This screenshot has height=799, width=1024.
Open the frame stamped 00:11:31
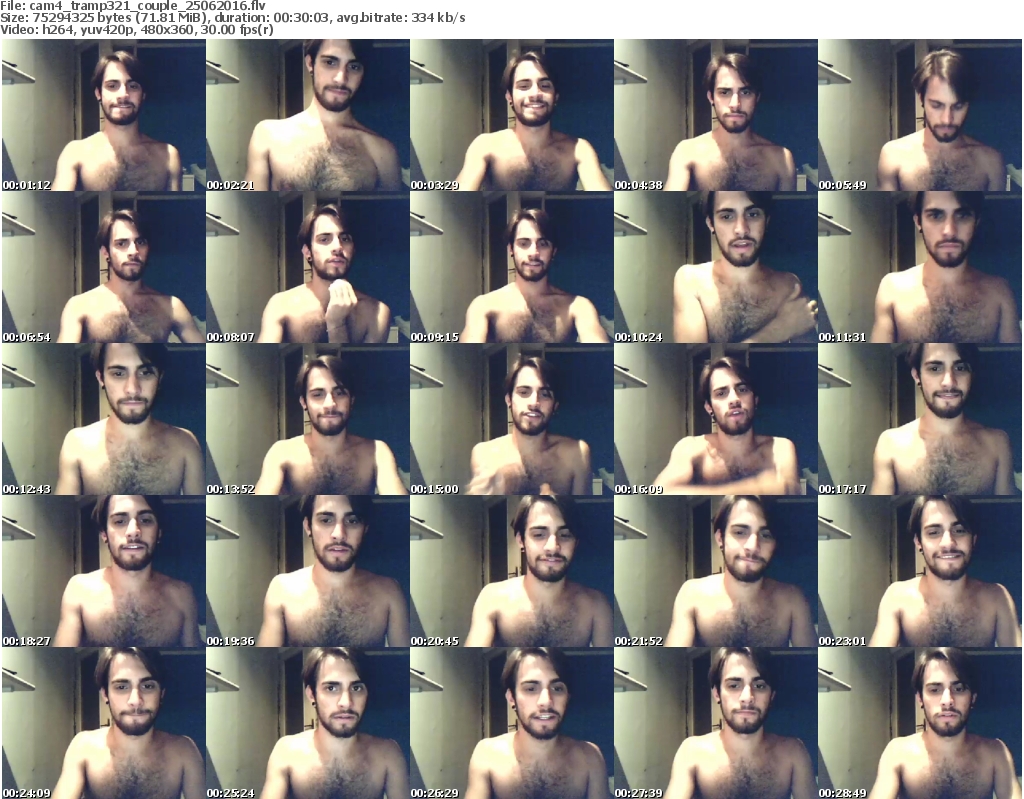coord(920,267)
